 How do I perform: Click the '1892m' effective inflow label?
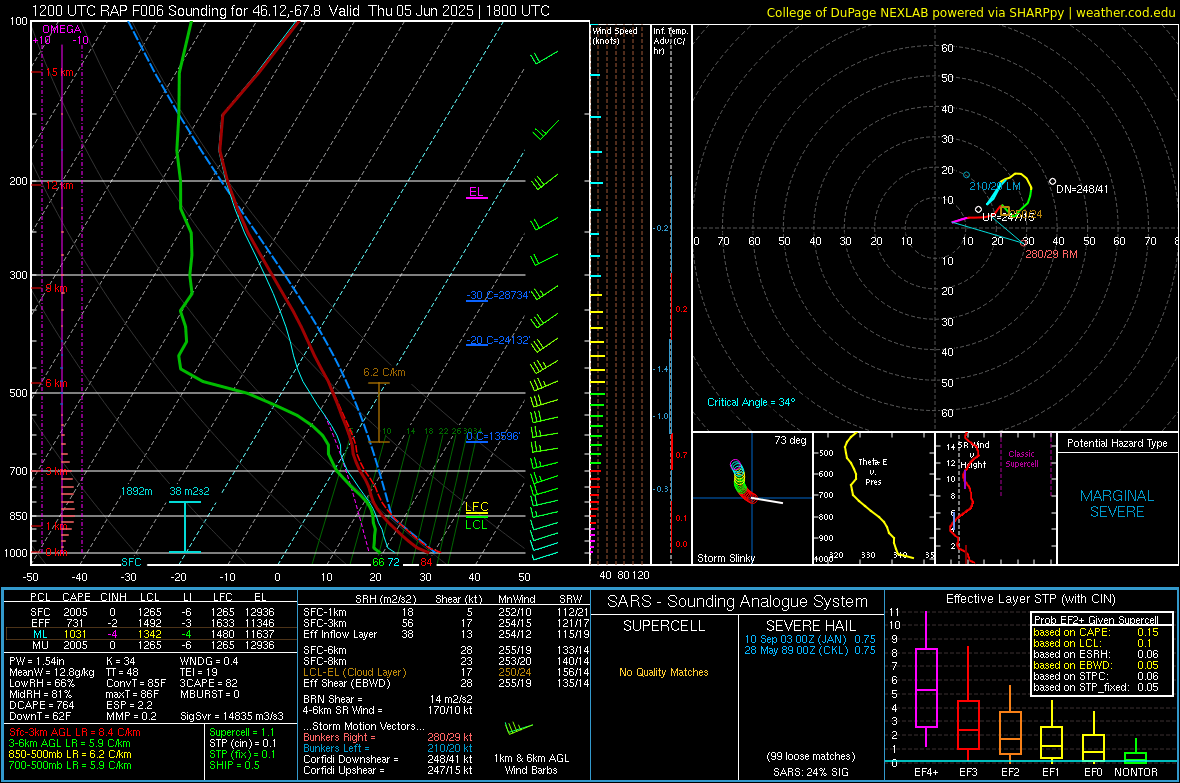(x=136, y=491)
